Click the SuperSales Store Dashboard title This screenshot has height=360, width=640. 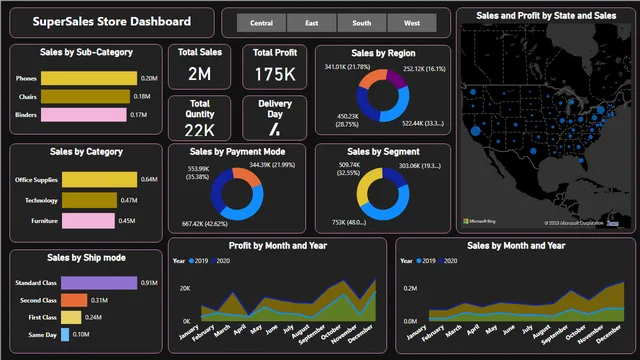click(x=111, y=21)
